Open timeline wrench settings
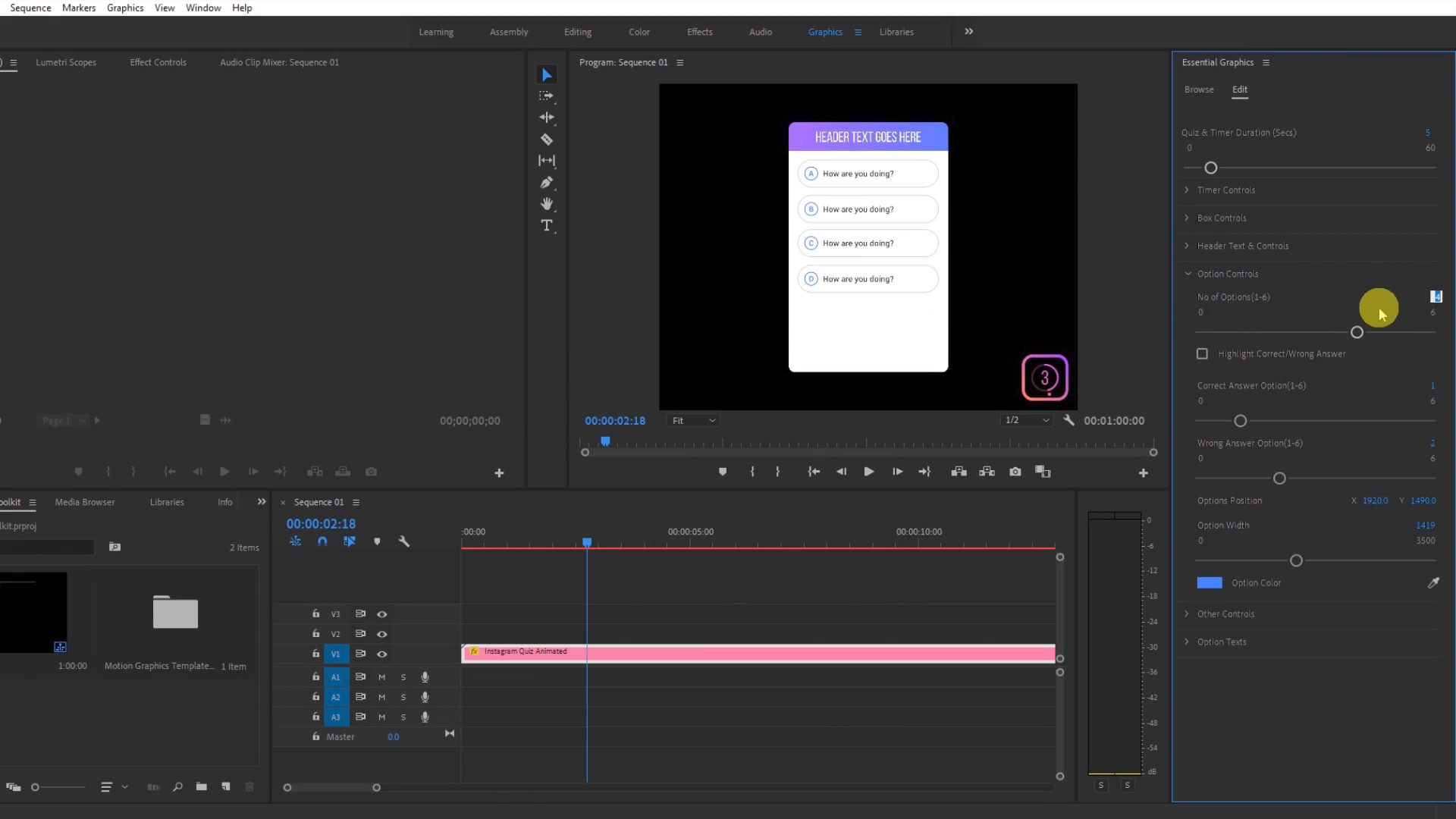 point(403,541)
